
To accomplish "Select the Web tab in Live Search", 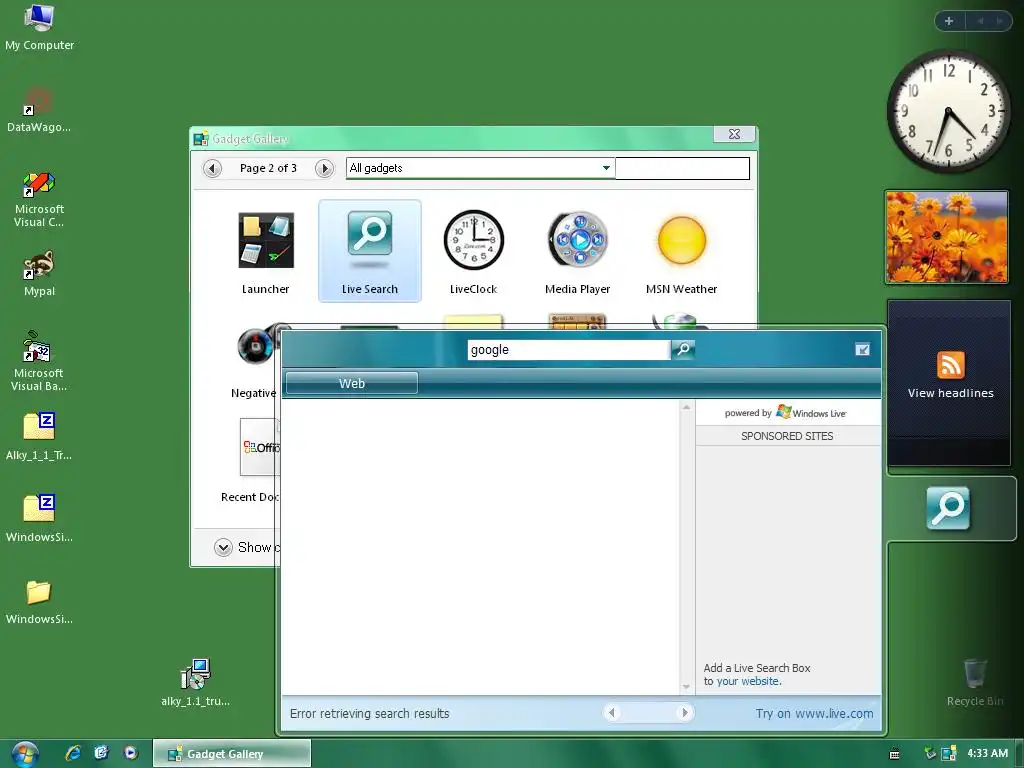I will coord(351,383).
